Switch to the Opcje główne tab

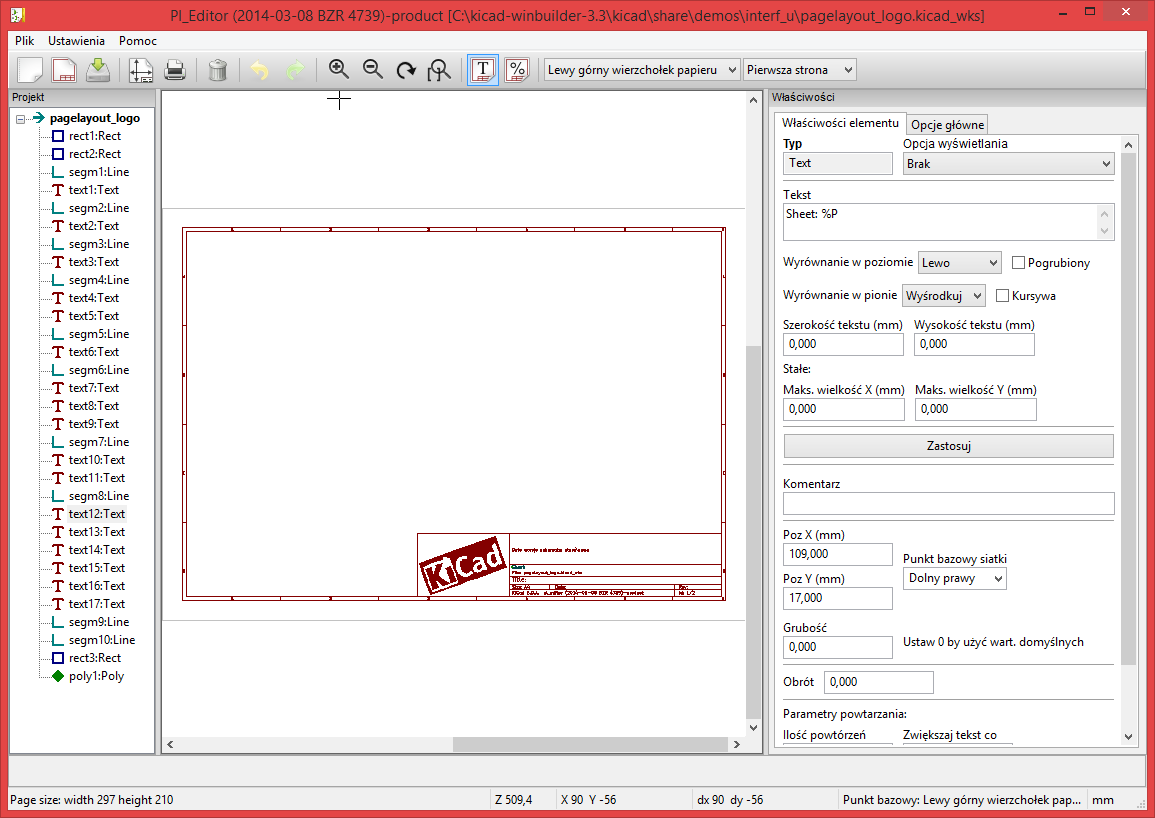947,125
